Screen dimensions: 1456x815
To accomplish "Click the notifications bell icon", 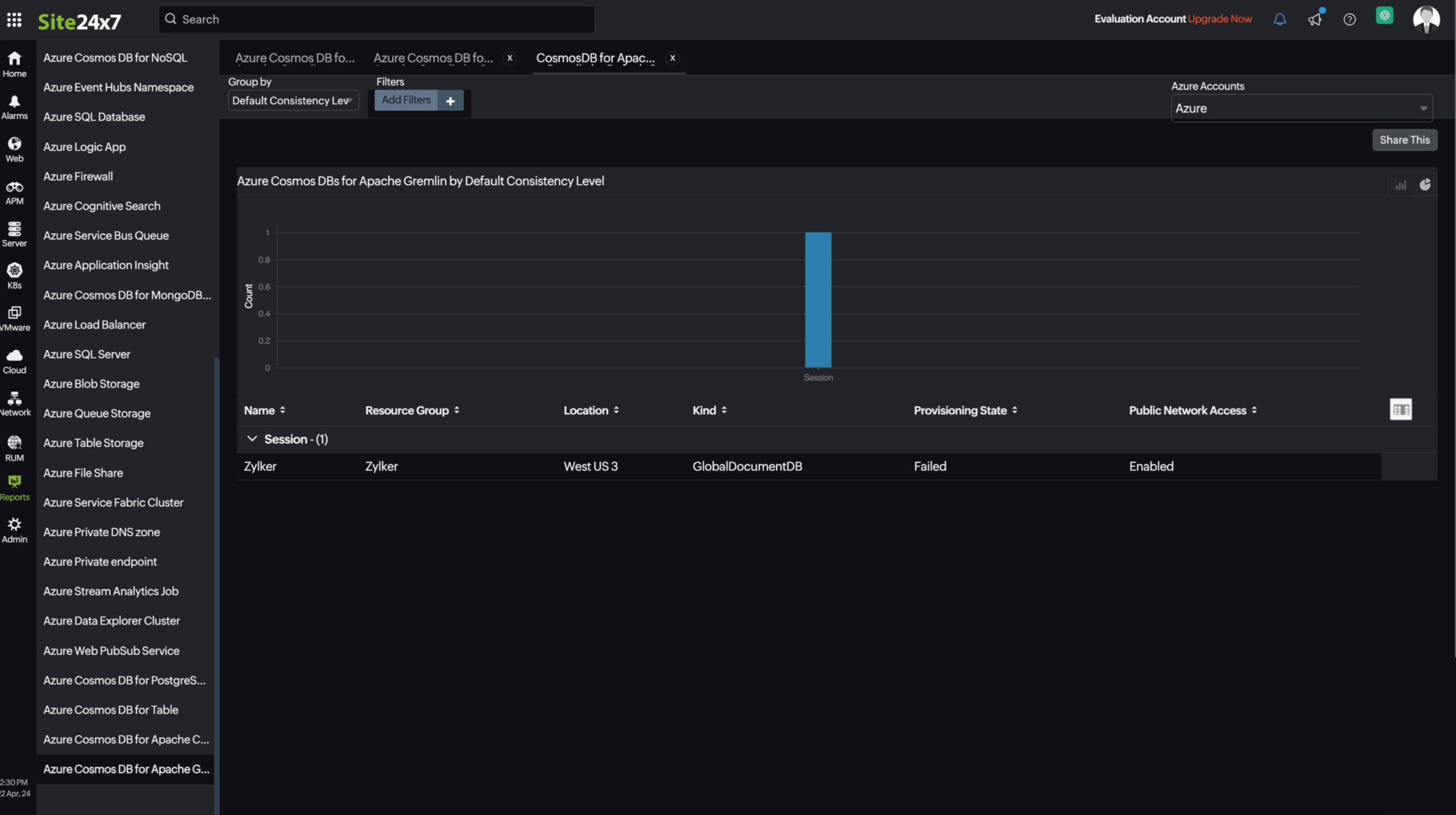I will (1280, 20).
